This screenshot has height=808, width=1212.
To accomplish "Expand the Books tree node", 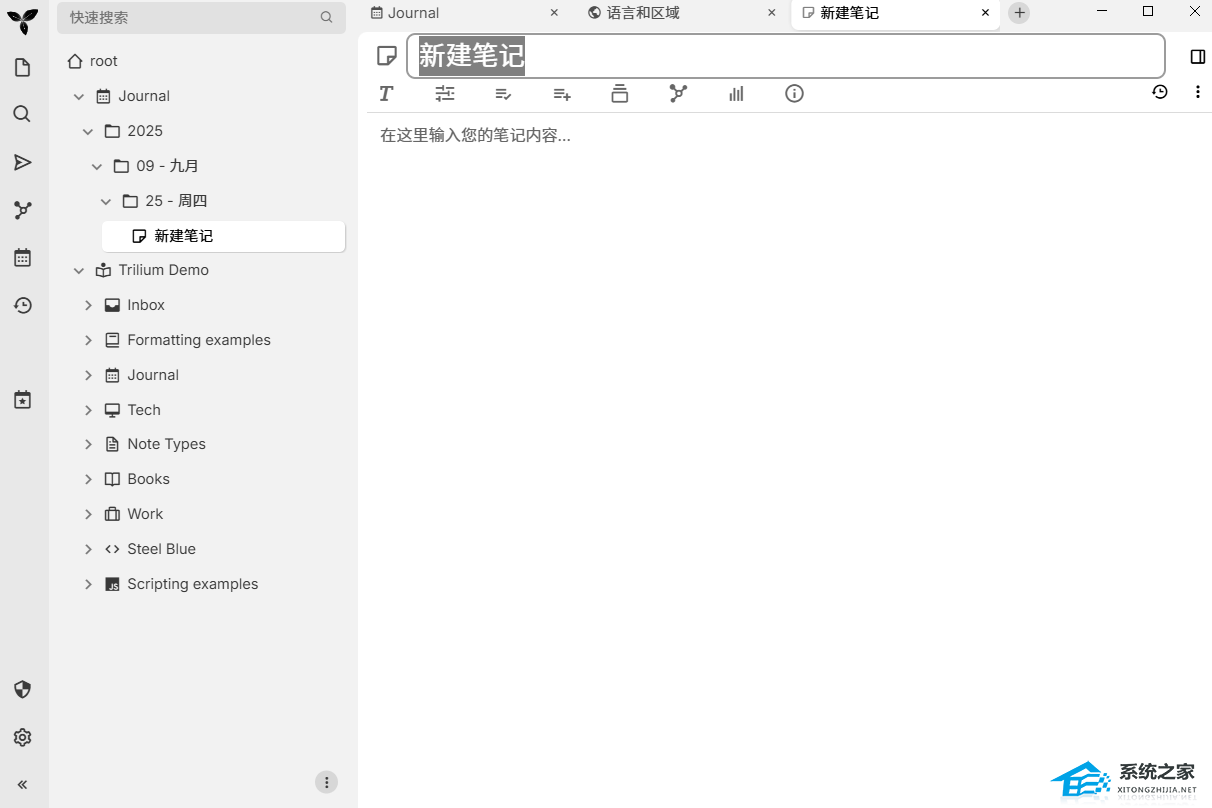I will [88, 479].
